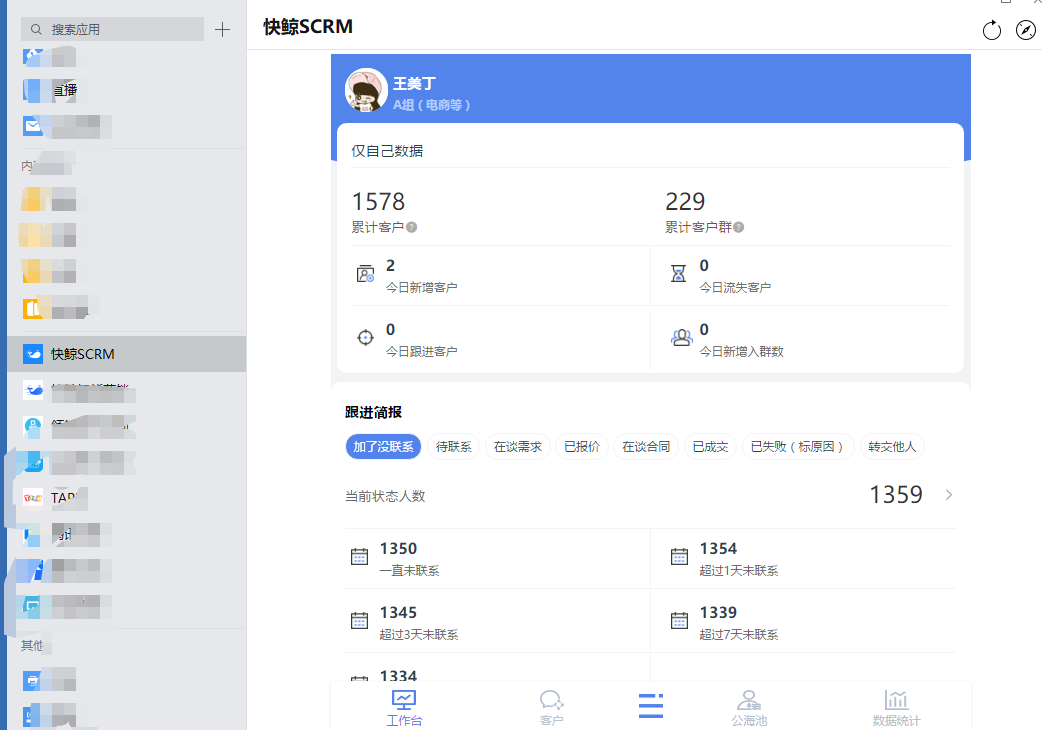Click the 仅自己数据 scope label
This screenshot has width=1042, height=730.
tap(387, 151)
